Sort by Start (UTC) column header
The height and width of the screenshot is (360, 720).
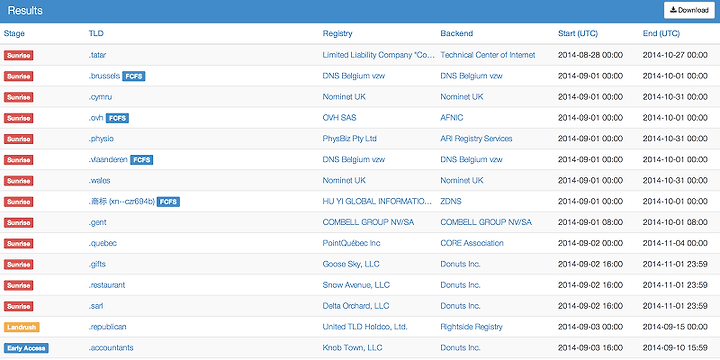(578, 34)
